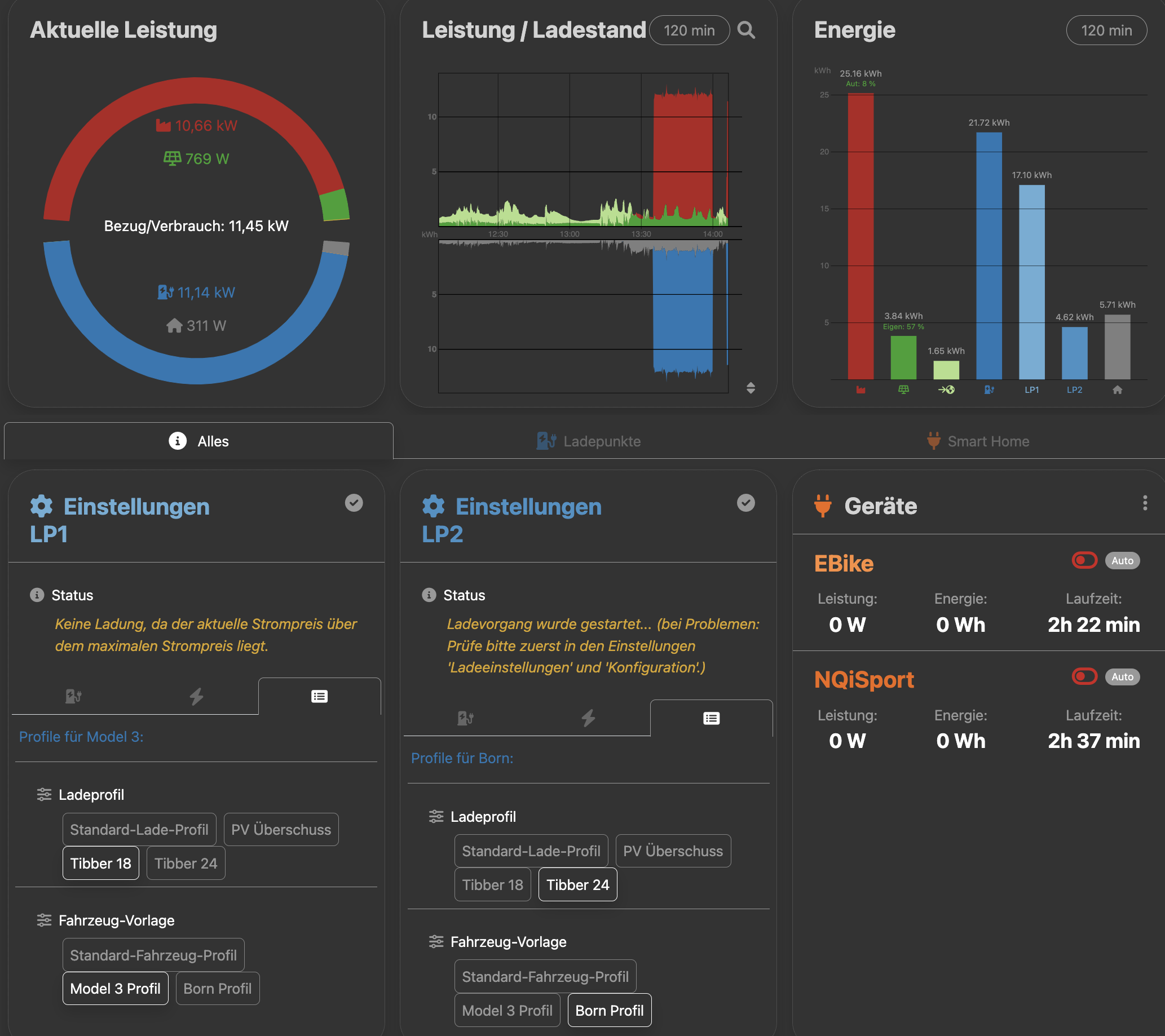Open the Geräte three-dot menu
1165x1036 pixels.
(x=1145, y=503)
